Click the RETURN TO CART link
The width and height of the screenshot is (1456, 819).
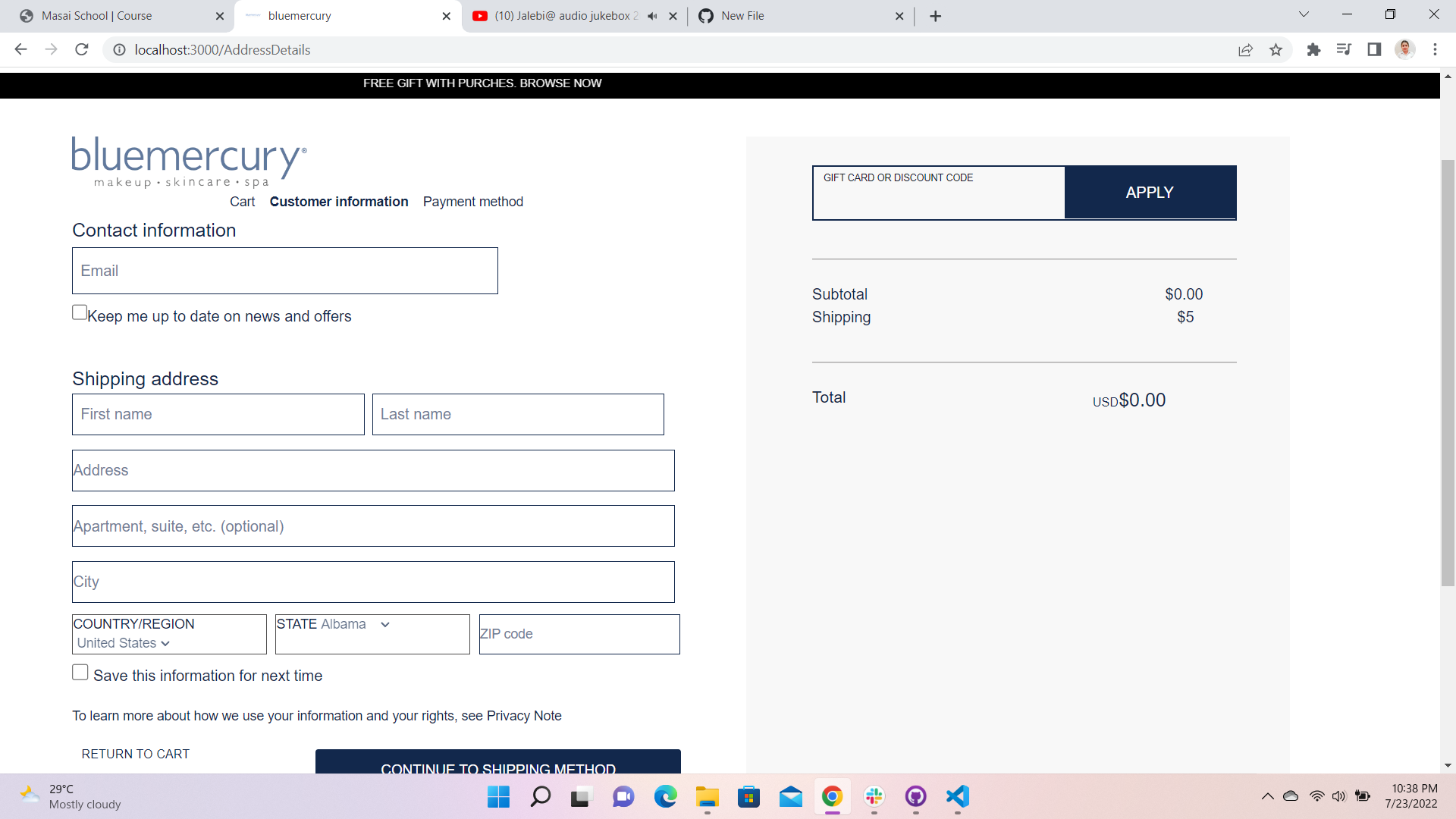(x=135, y=754)
